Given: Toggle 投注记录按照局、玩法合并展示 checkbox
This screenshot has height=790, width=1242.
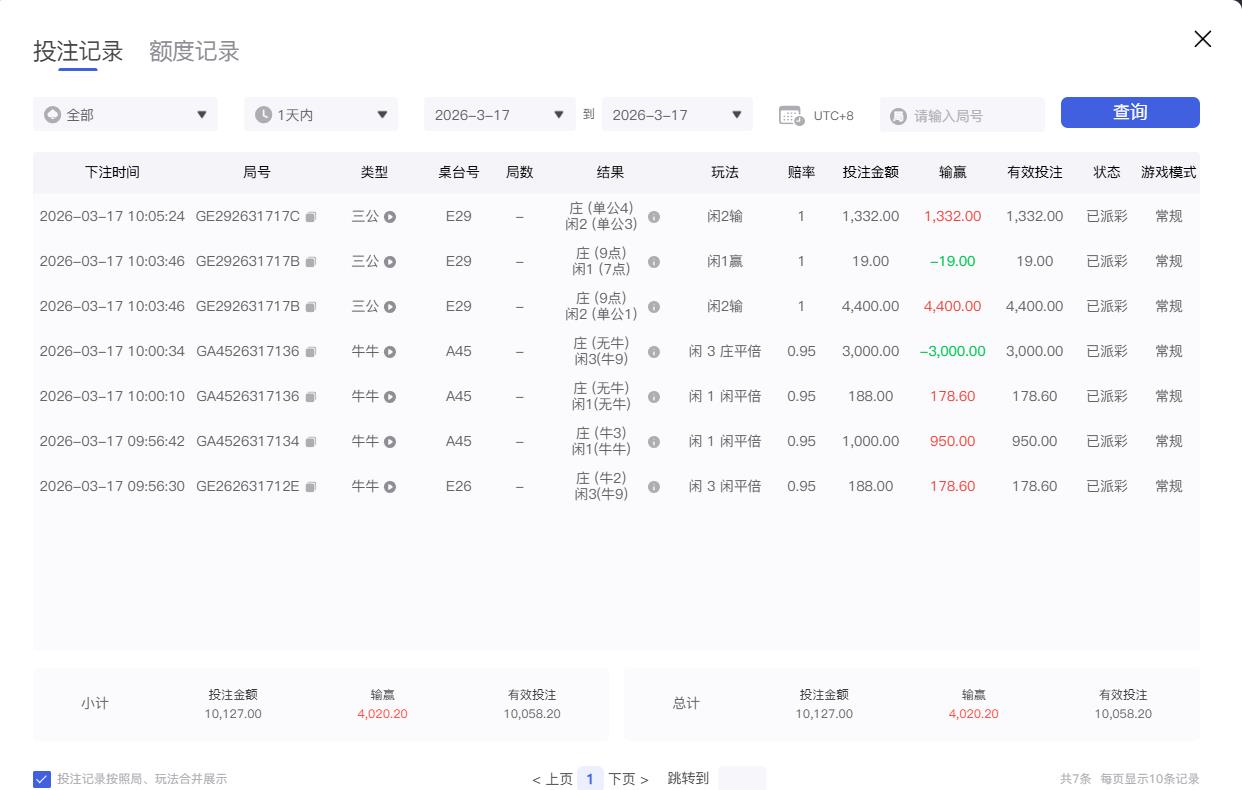Looking at the screenshot, I should point(42,779).
